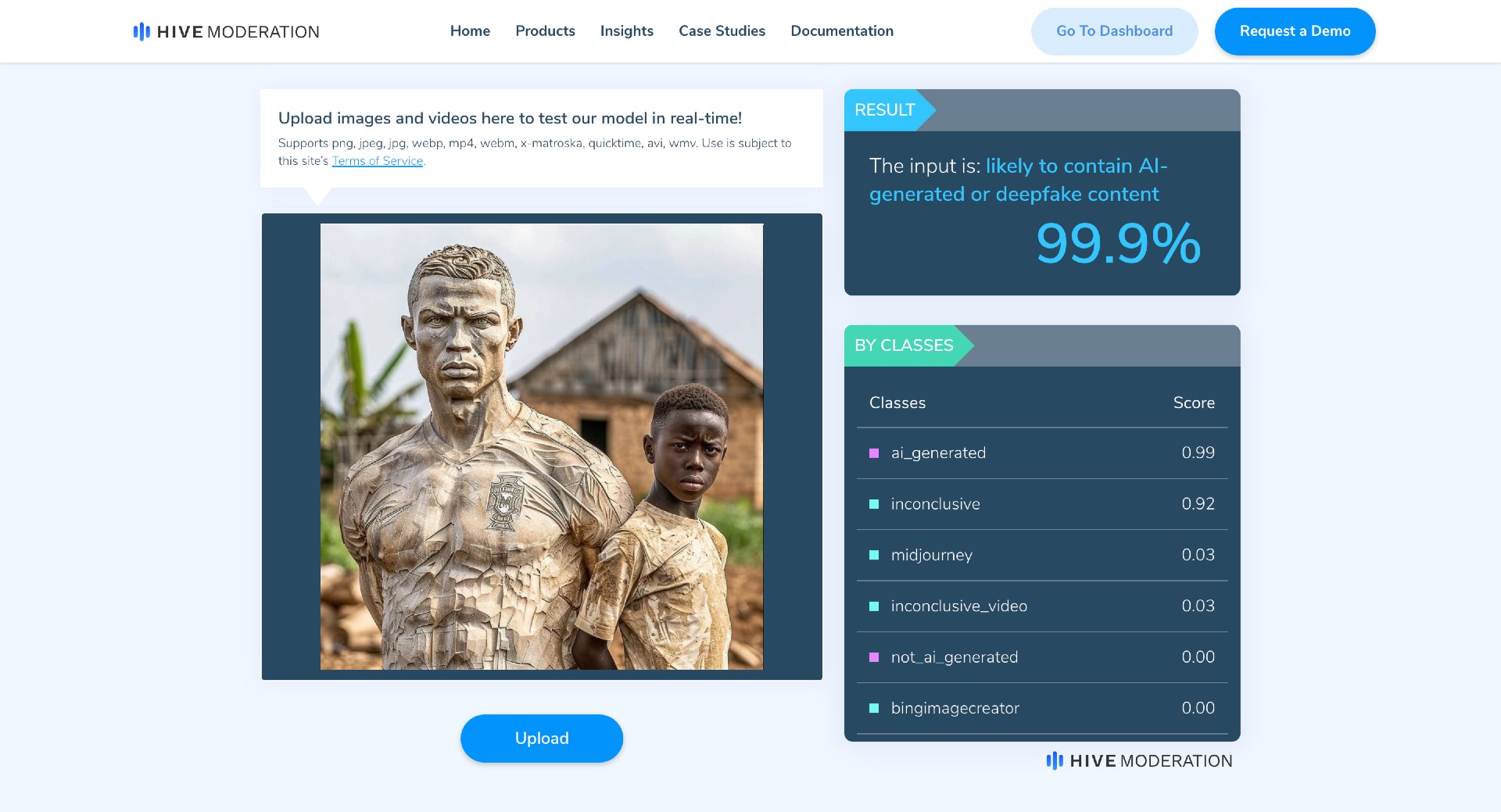Click the Hive Moderation footer logo
1501x812 pixels.
1139,760
